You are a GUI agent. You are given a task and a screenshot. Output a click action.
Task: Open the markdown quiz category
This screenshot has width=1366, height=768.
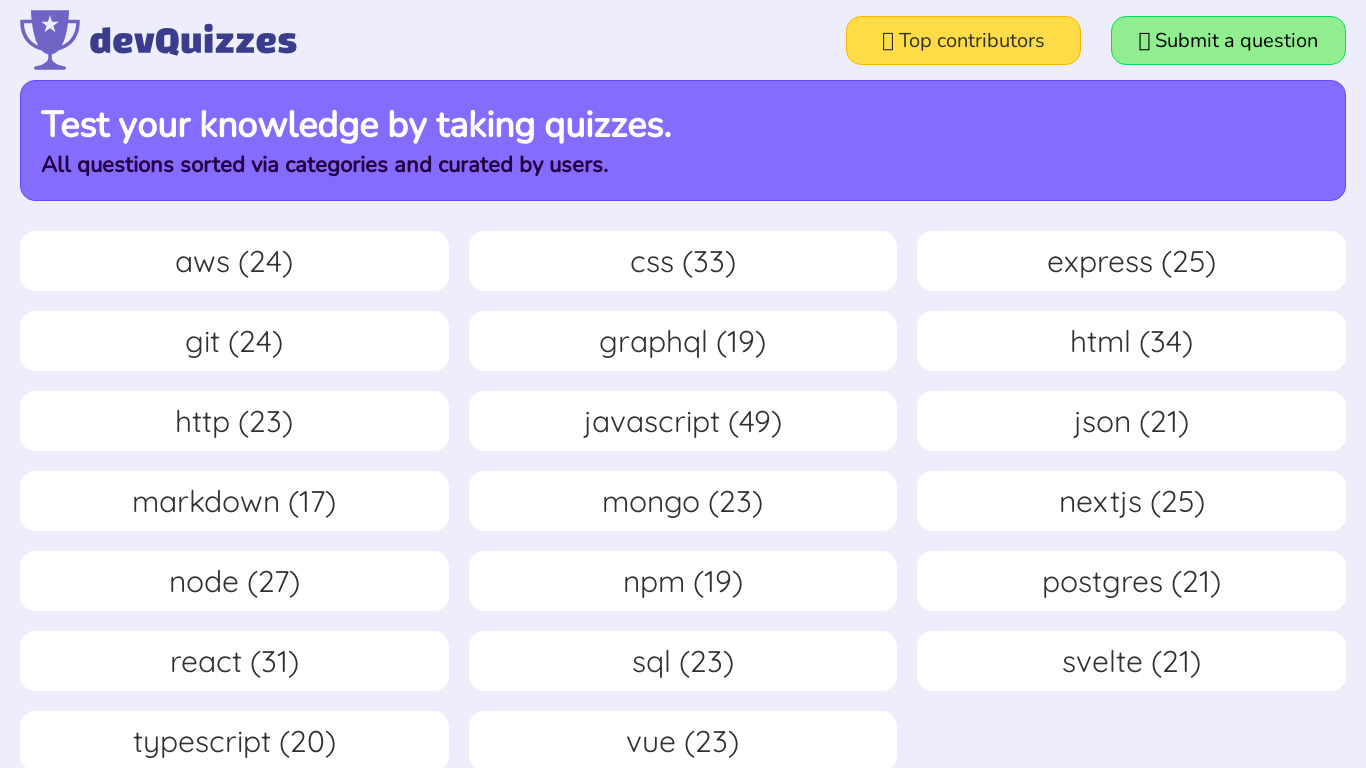pos(234,502)
